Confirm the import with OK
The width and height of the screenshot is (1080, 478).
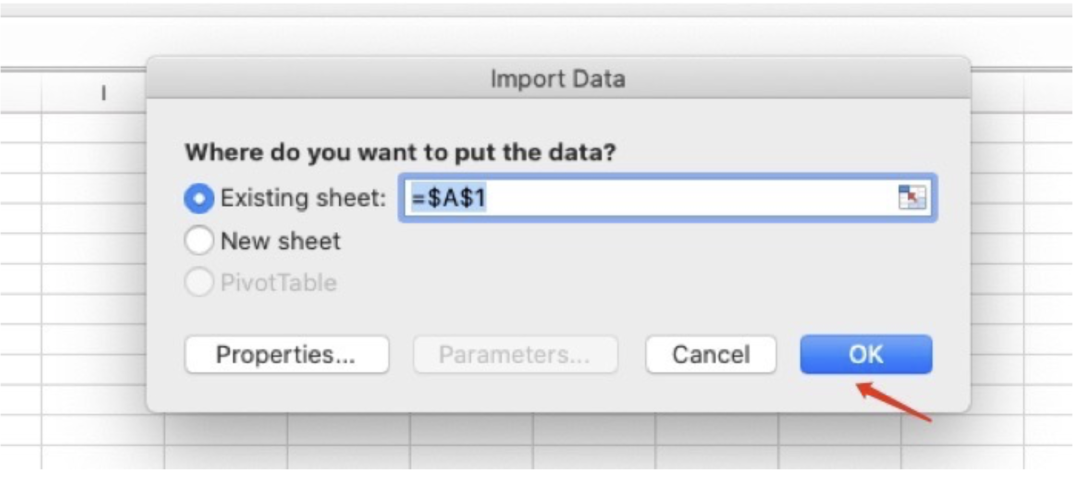(x=865, y=355)
